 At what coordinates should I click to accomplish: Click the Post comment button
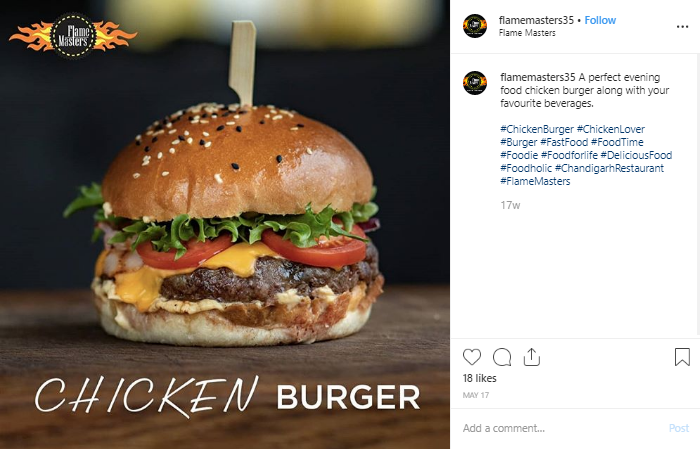(x=679, y=428)
